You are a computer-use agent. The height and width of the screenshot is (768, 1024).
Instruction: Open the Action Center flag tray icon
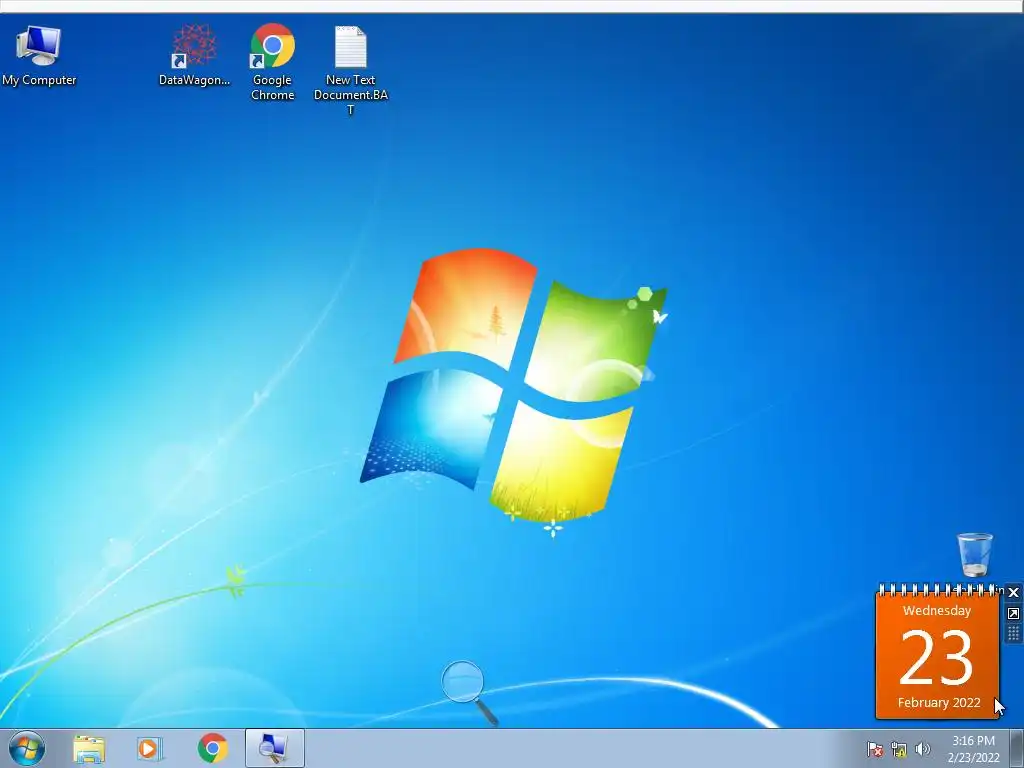(874, 749)
